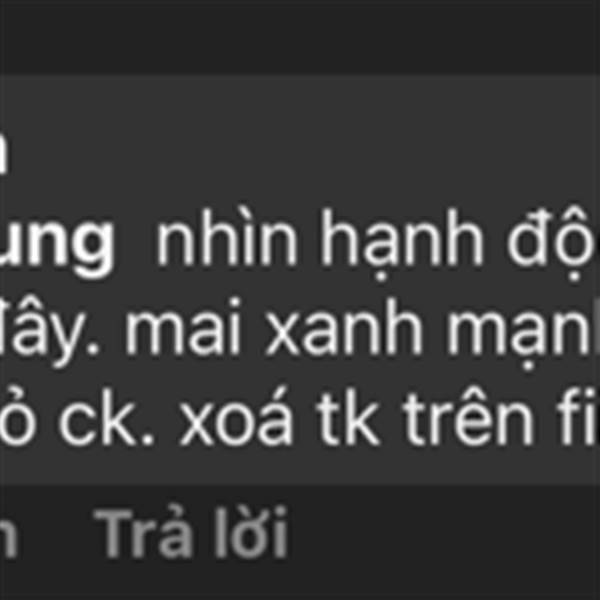This screenshot has width=600, height=600.
Task: Click the abbreviation 'tk' in the comment
Action: pos(349,416)
